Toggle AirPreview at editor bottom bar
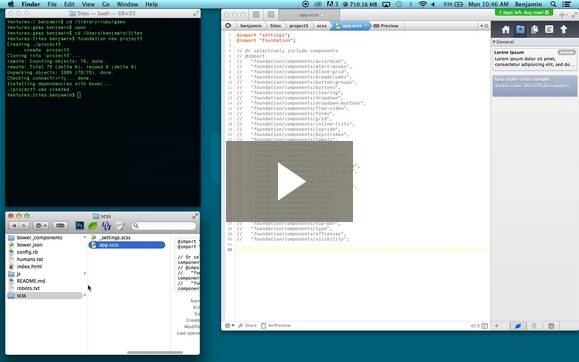This screenshot has height=362, width=579. [276, 325]
